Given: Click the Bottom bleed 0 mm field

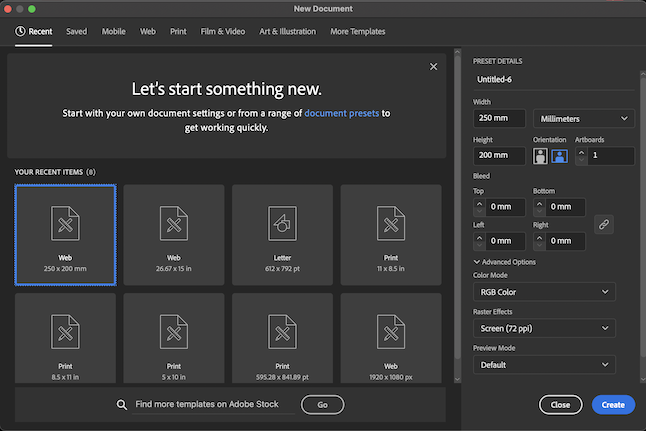Looking at the screenshot, I should [x=566, y=207].
